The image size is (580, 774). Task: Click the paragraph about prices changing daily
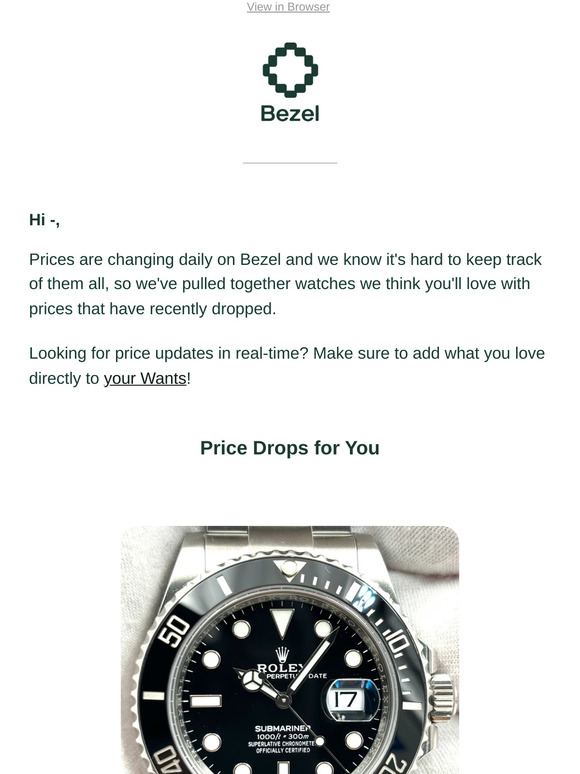[287, 284]
